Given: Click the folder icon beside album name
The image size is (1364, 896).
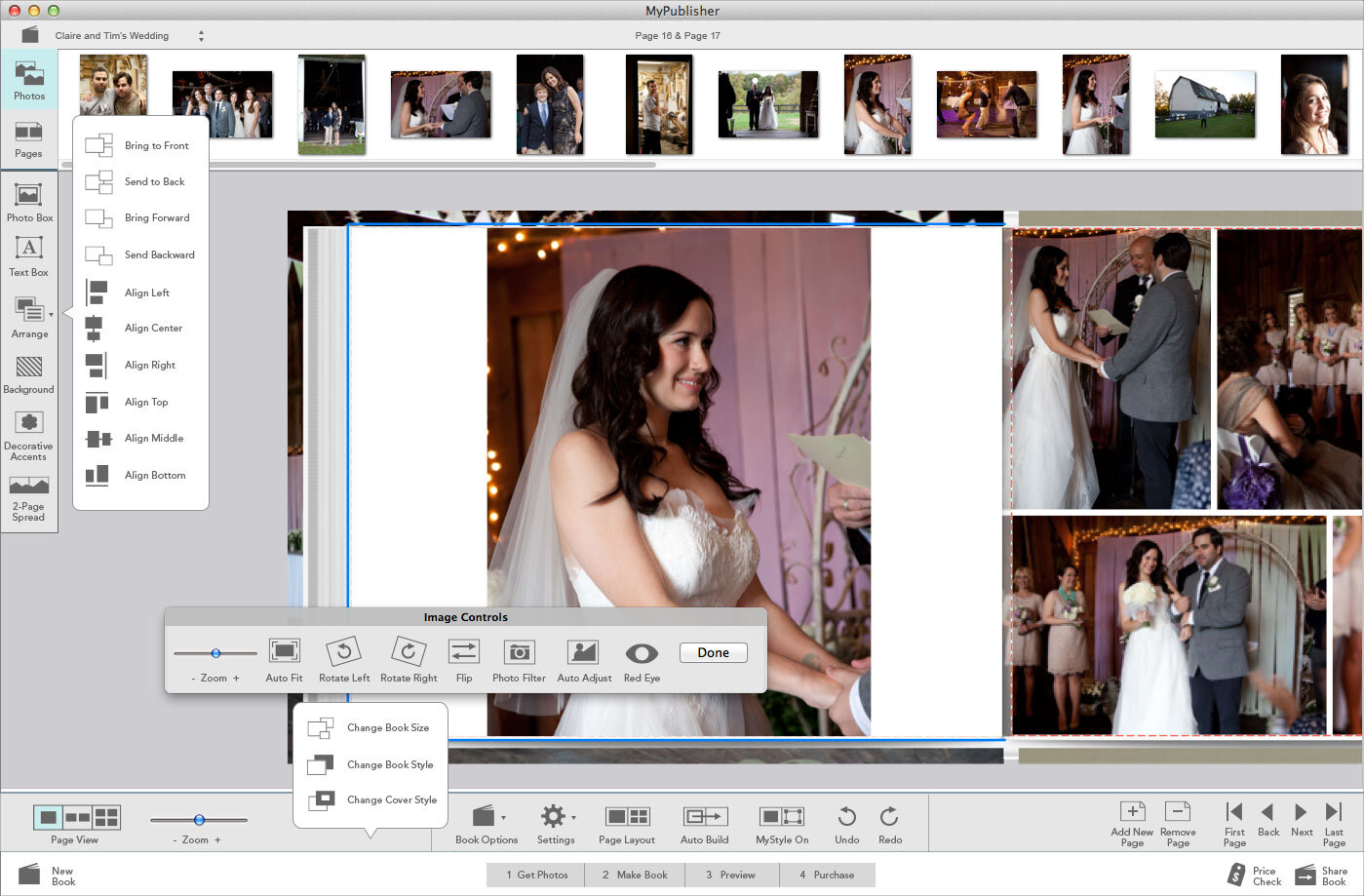Looking at the screenshot, I should click(30, 35).
